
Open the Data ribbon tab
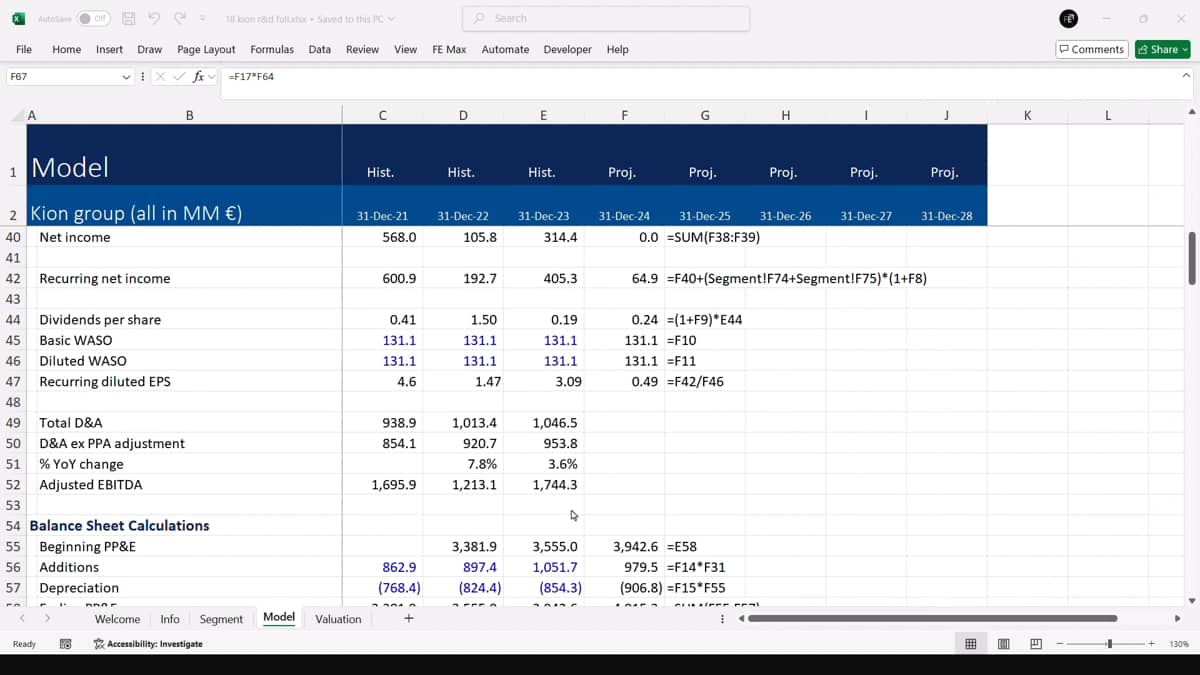320,49
